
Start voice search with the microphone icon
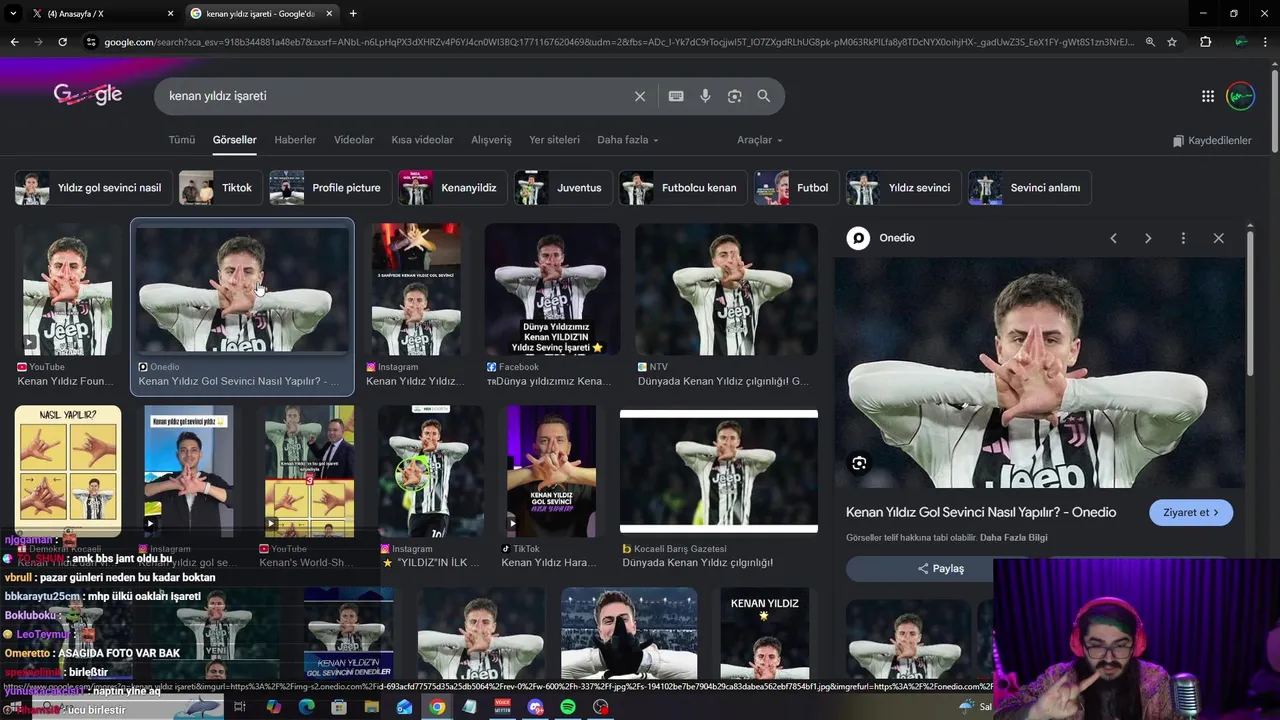click(x=705, y=96)
